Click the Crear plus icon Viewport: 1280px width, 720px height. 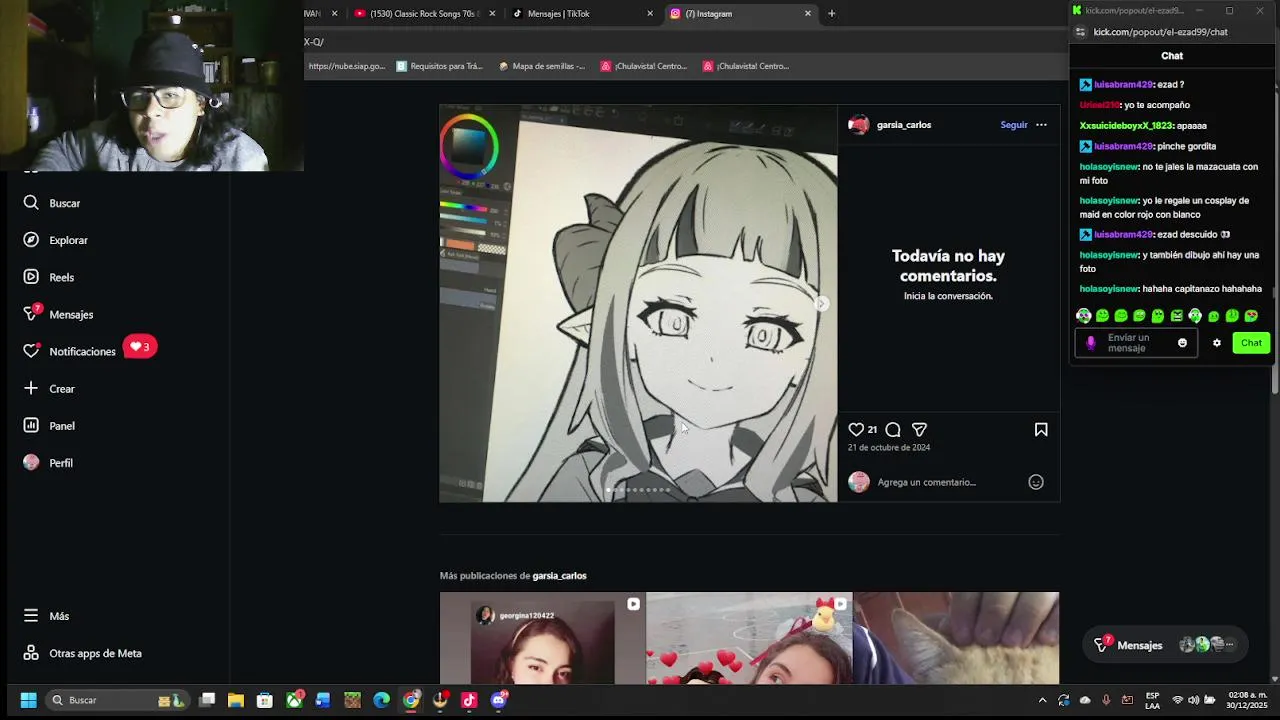point(31,388)
